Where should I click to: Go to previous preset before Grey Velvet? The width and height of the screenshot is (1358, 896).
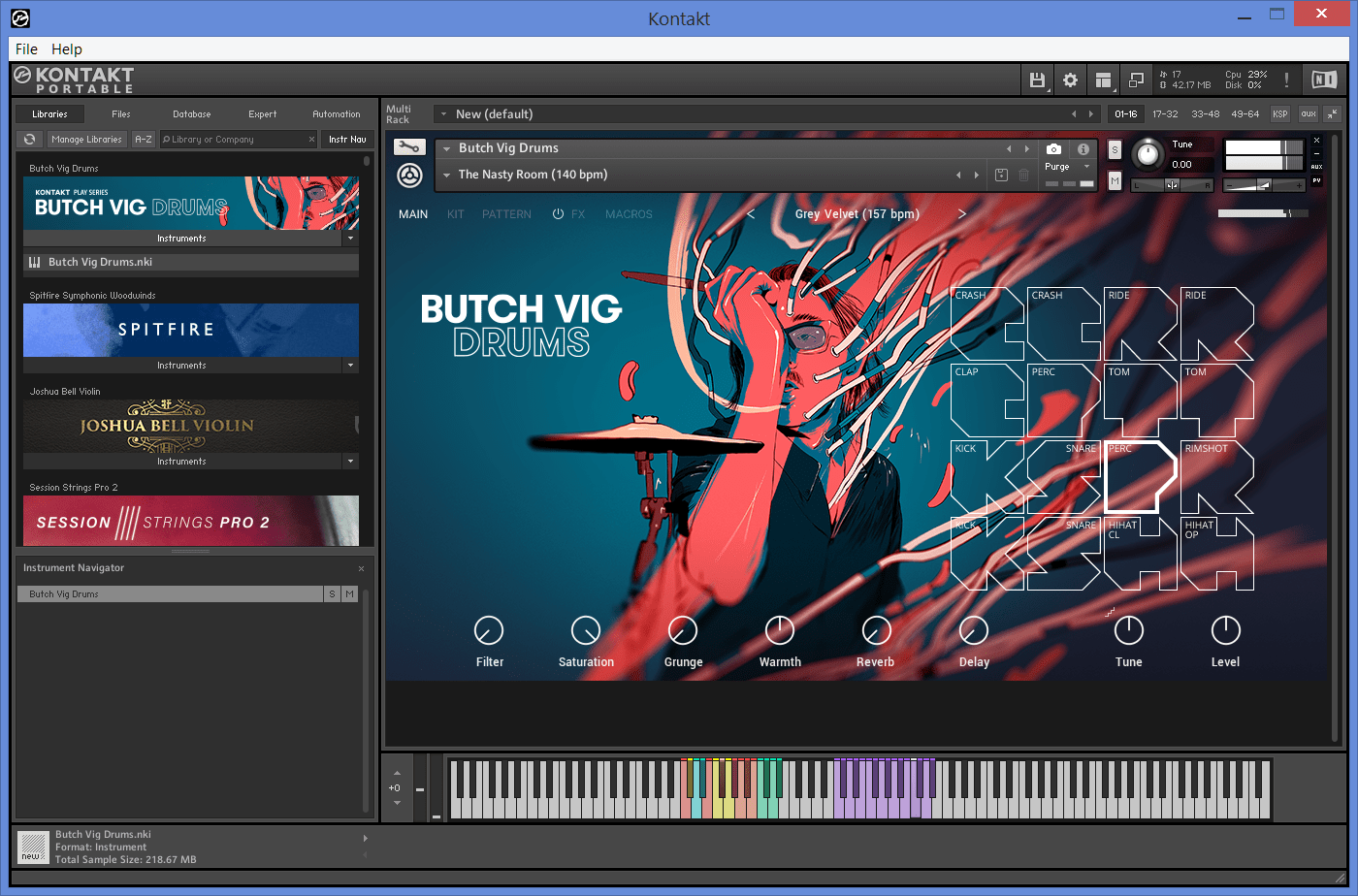751,214
